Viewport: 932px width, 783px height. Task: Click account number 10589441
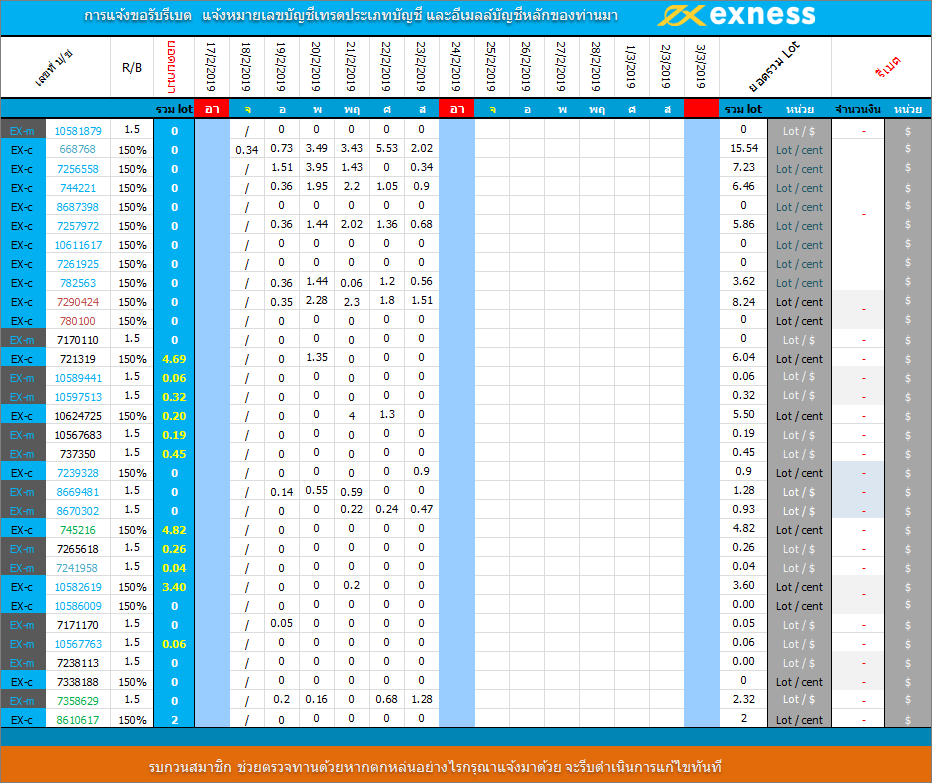[78, 378]
